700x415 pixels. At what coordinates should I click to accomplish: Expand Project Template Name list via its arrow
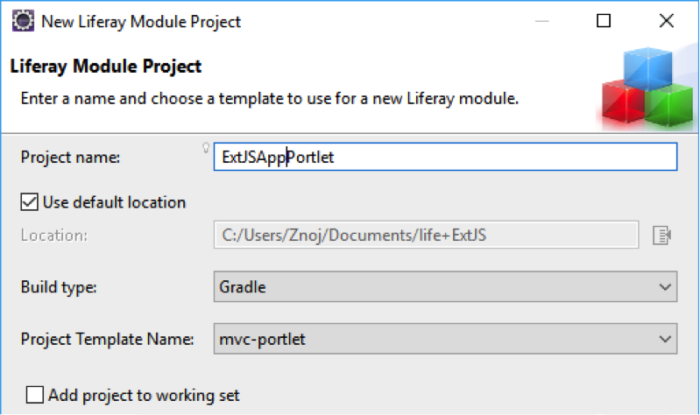665,339
